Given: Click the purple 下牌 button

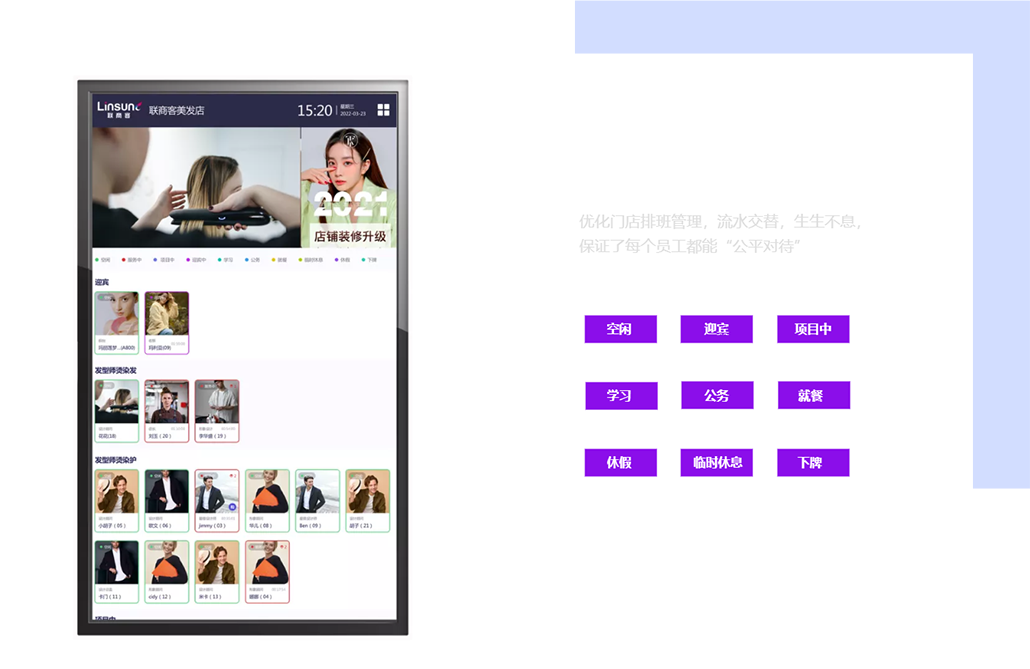Looking at the screenshot, I should [x=813, y=462].
